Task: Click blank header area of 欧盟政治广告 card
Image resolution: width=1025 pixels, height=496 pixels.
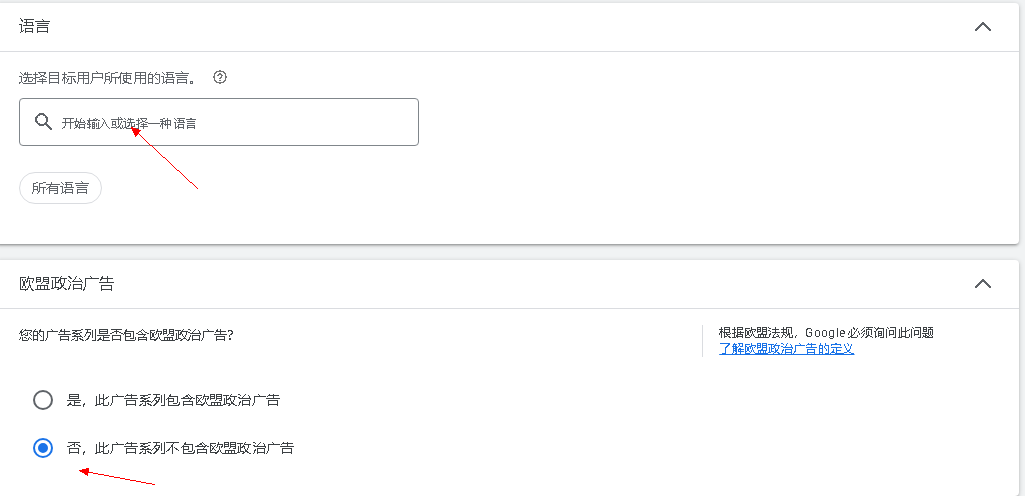Action: click(x=500, y=284)
